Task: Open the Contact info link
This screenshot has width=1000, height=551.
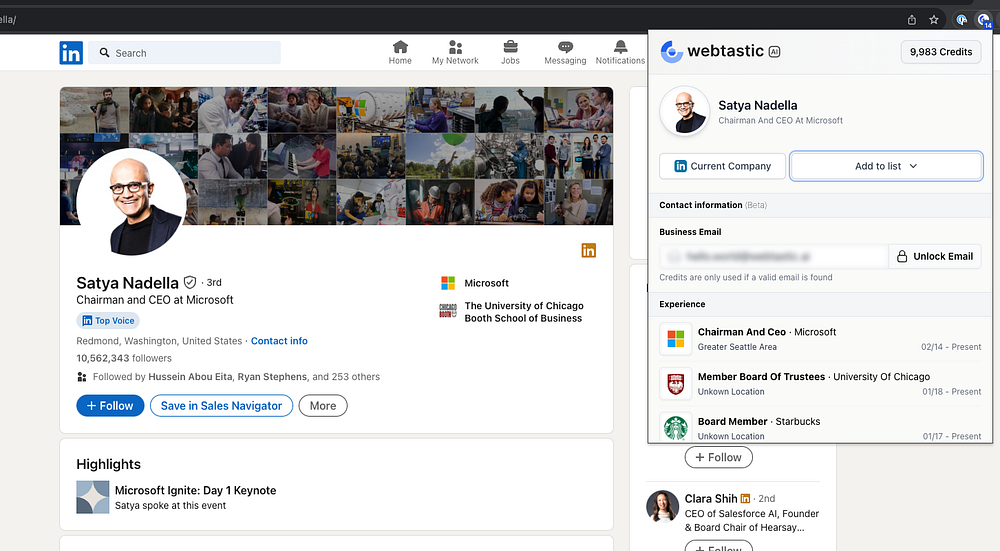Action: pos(279,341)
